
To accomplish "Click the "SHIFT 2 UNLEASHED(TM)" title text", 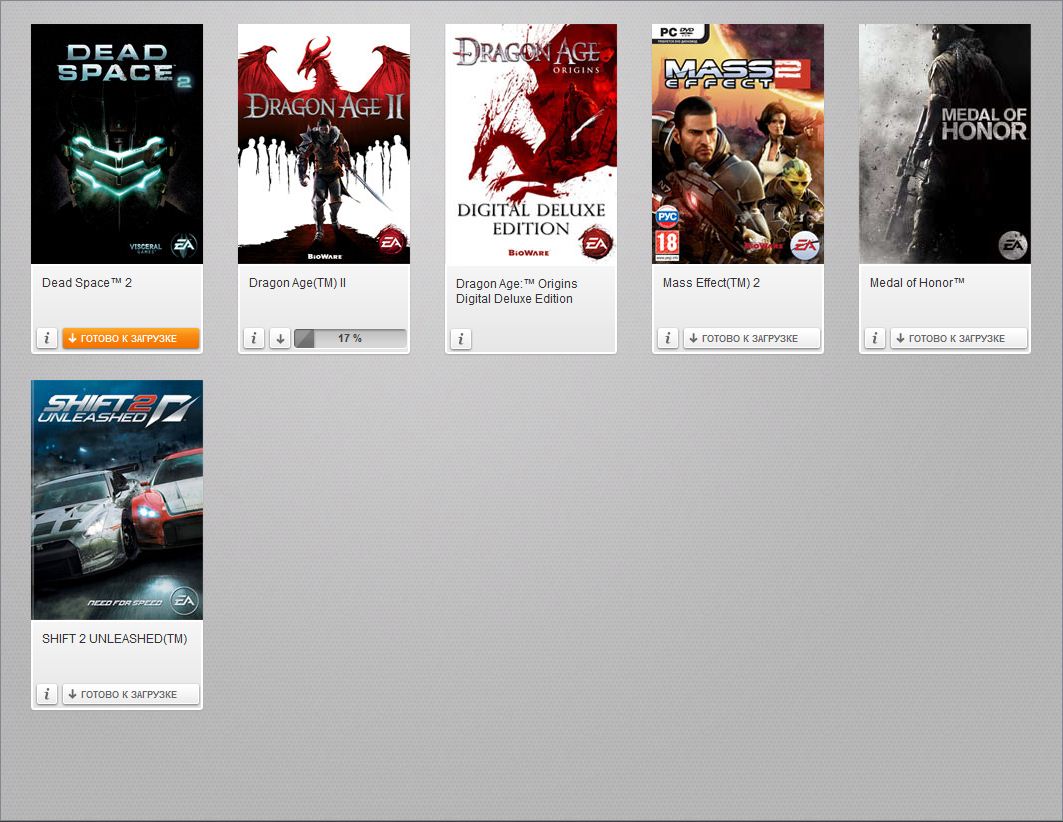I will coord(115,638).
